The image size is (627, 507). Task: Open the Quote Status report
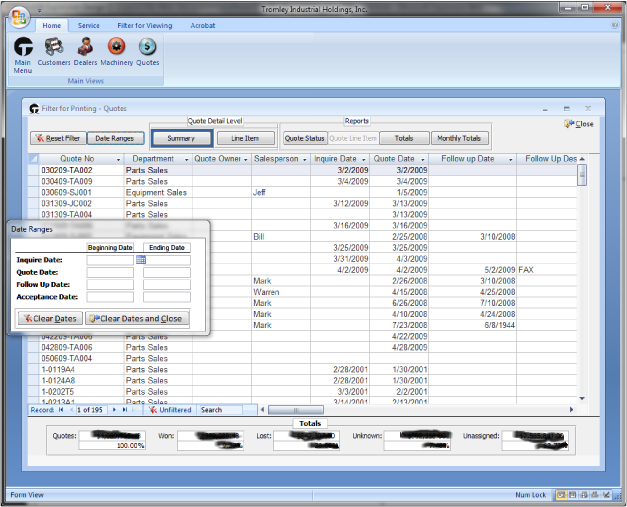(x=305, y=138)
